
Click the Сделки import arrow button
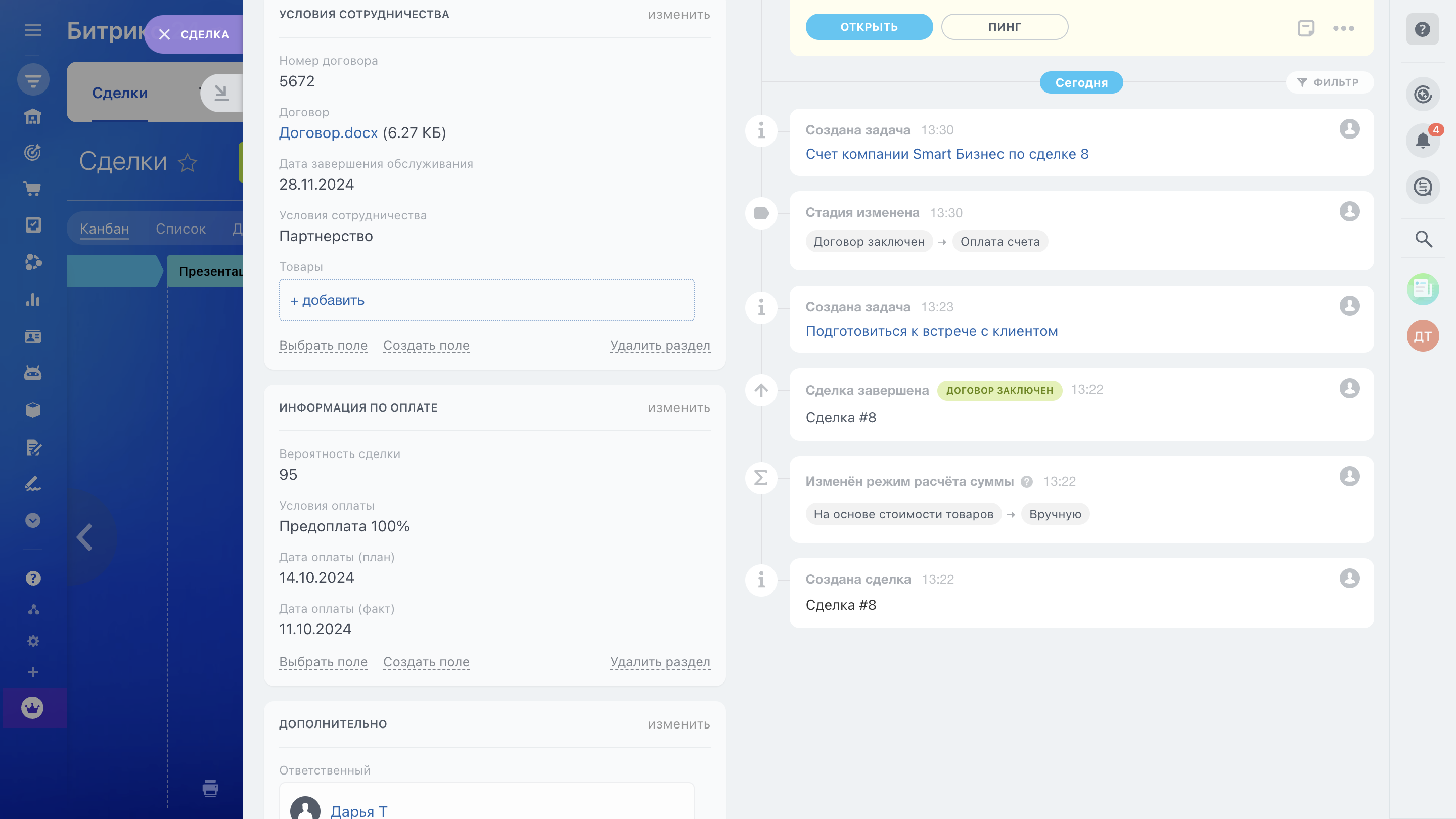(x=221, y=93)
